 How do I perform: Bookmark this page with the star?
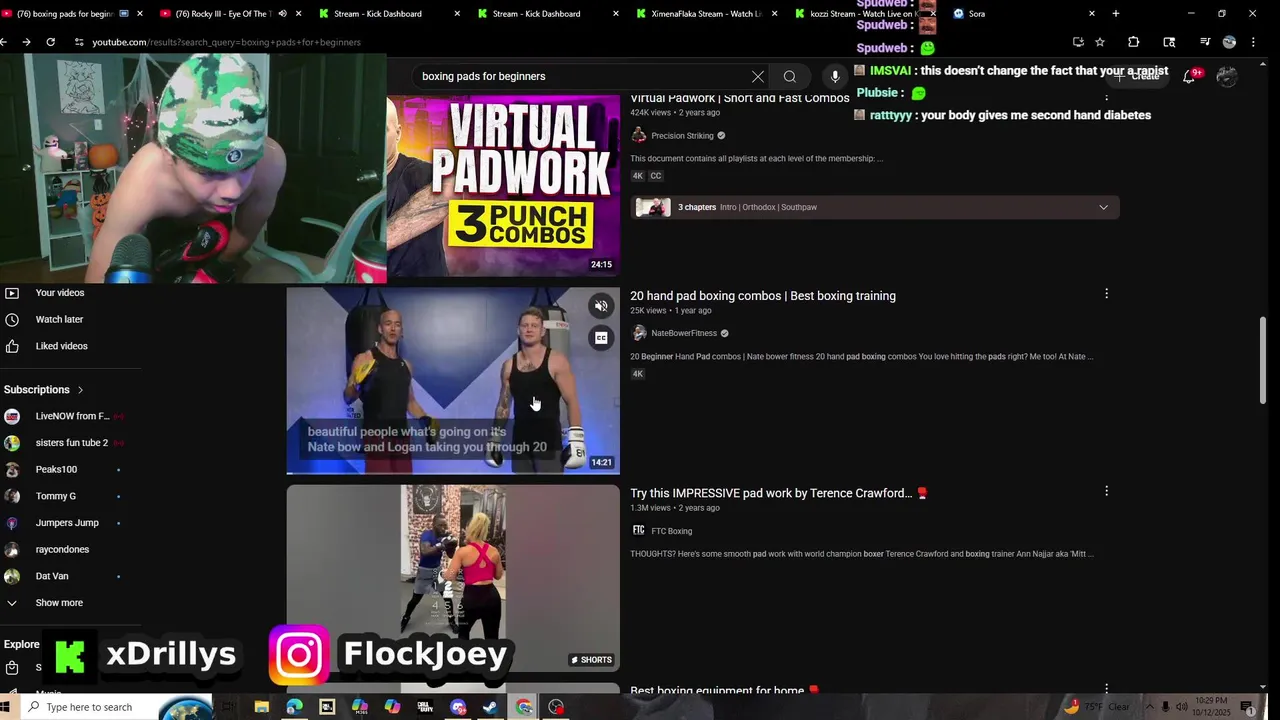(1100, 42)
